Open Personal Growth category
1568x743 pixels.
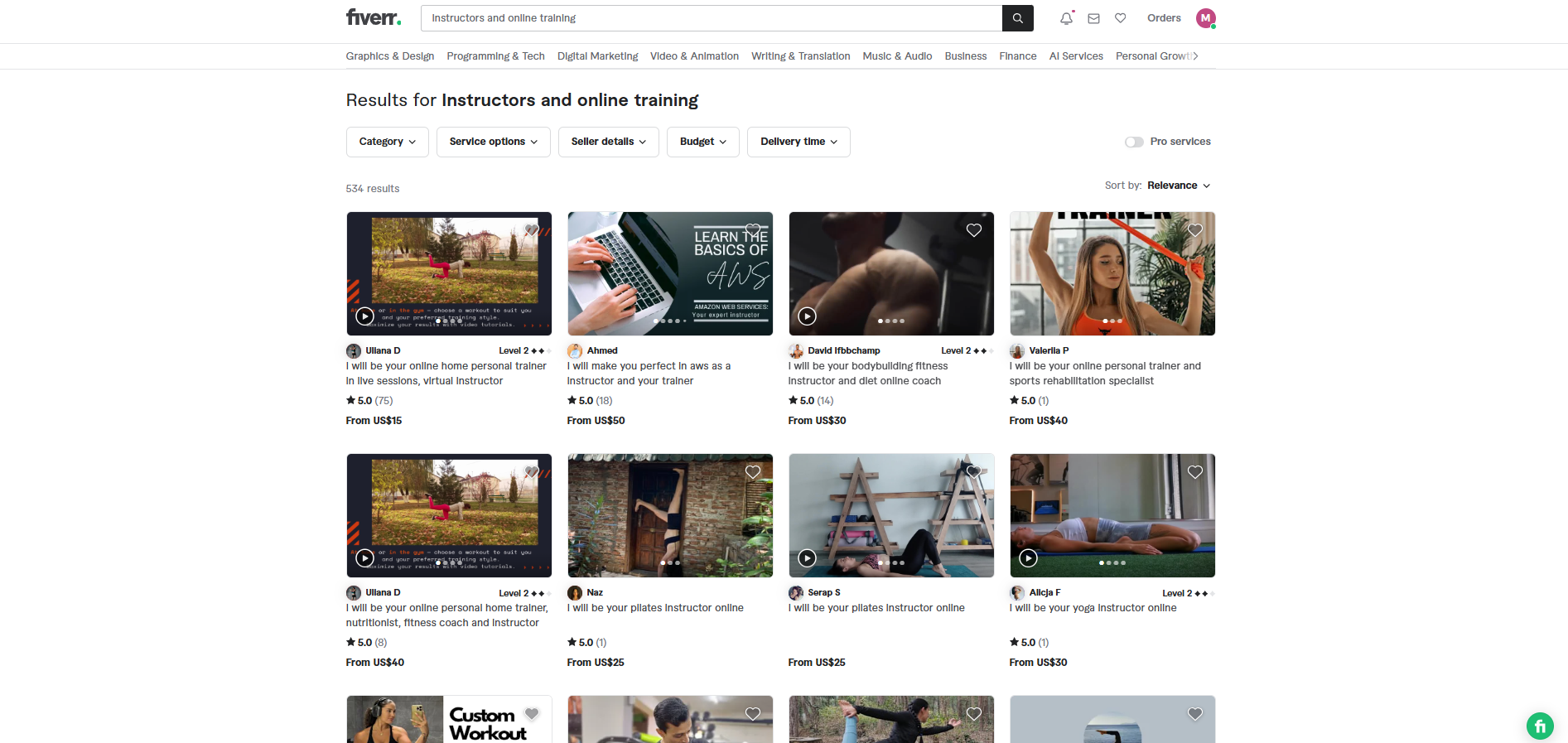click(1154, 56)
